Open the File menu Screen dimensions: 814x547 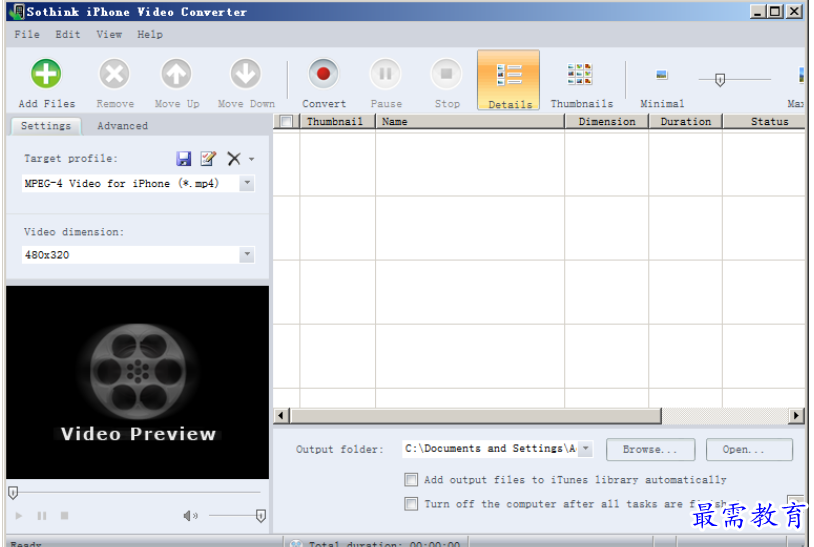coord(27,34)
